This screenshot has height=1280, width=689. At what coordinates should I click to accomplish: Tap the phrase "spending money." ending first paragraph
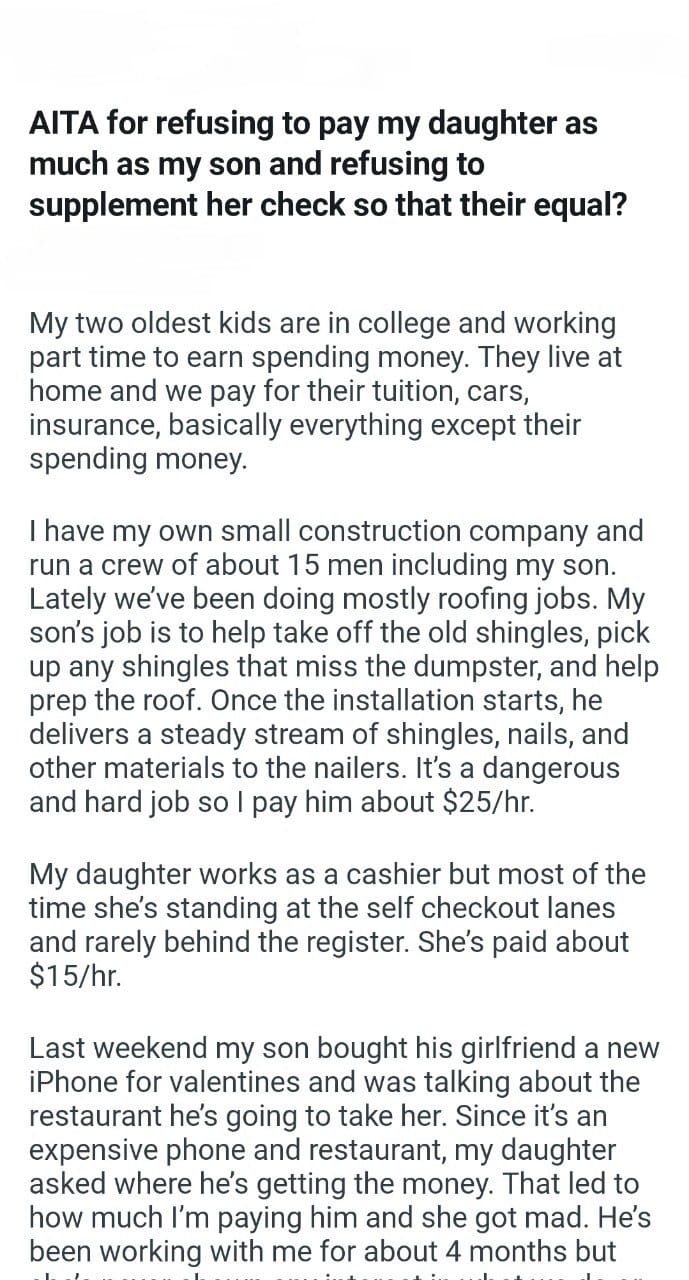(136, 461)
